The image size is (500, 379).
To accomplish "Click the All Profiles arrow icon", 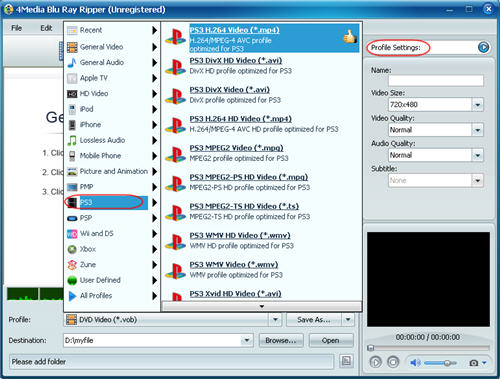I will click(x=72, y=296).
